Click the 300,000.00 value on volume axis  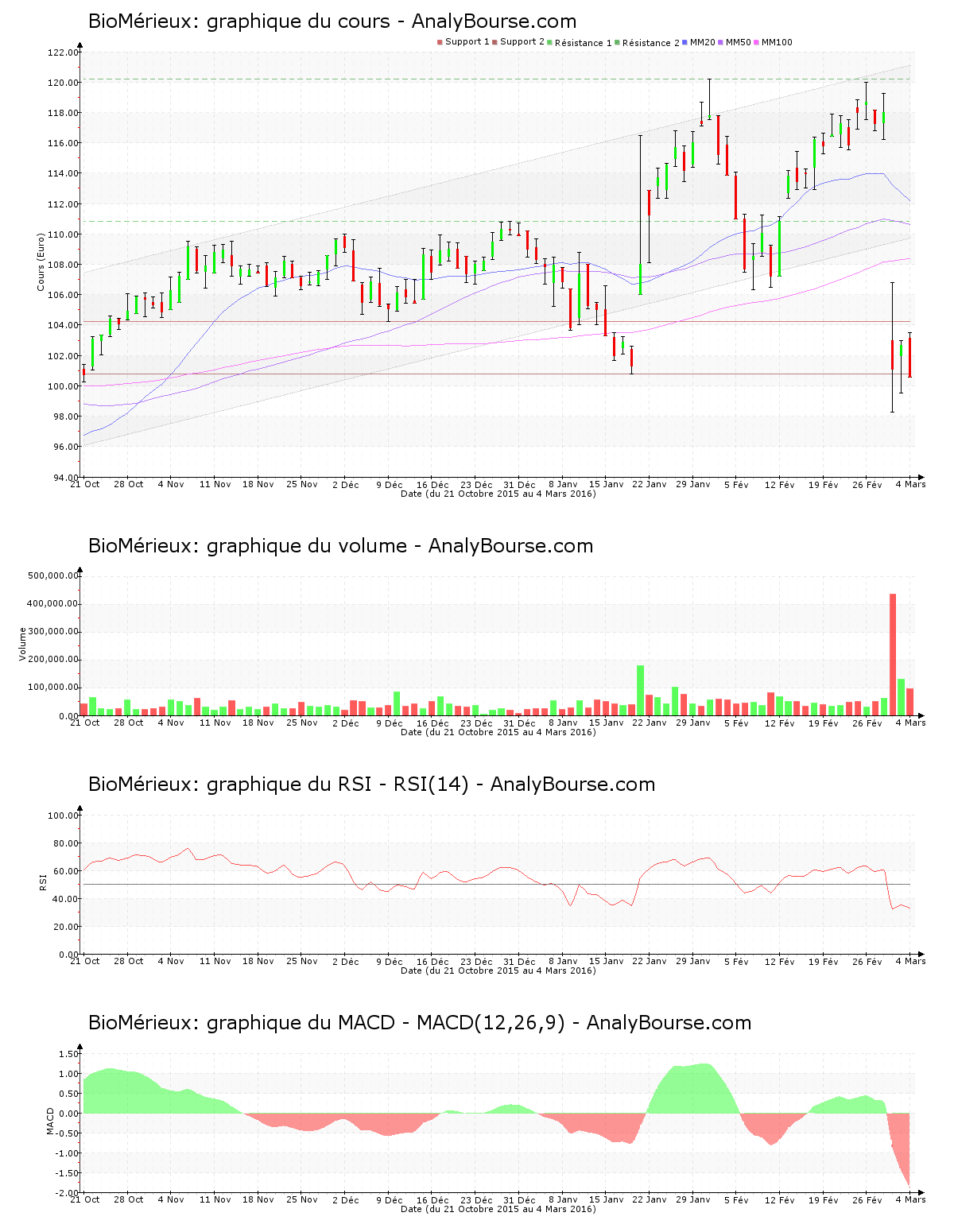click(x=53, y=632)
